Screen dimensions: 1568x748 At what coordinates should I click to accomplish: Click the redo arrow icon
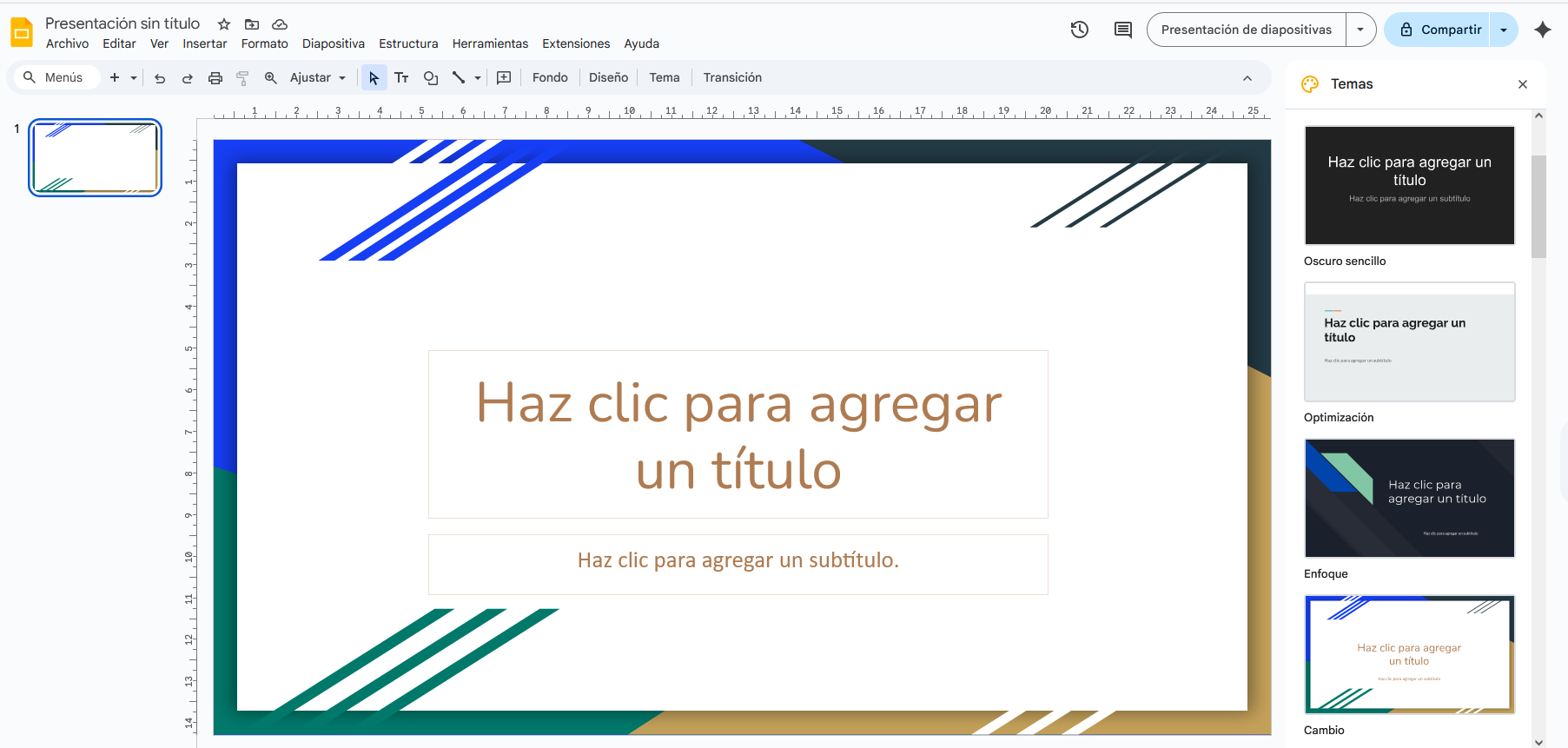pos(187,78)
